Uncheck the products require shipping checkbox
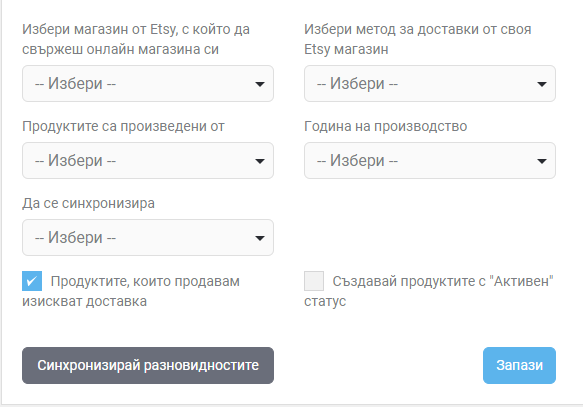This screenshot has width=583, height=407. pos(32,281)
